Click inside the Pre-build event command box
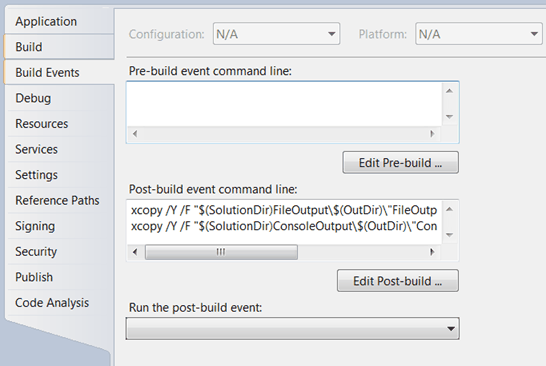Screen dimensions: 546x366 pos(284,104)
